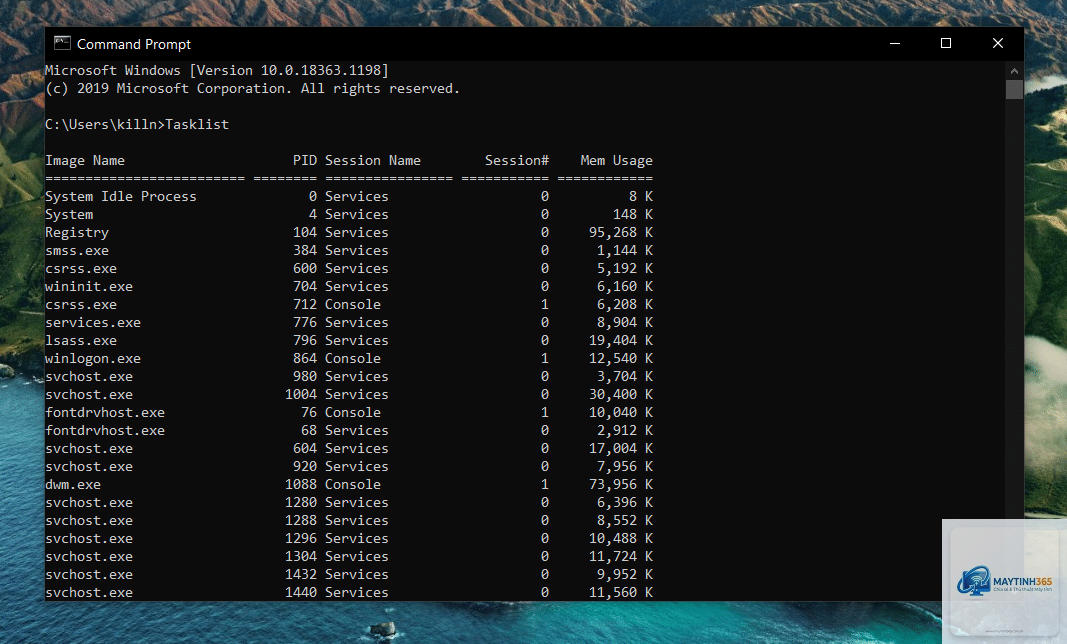Click 'fontdrvhost.exe' in the PID 76 row
The image size is (1067, 644).
105,413
